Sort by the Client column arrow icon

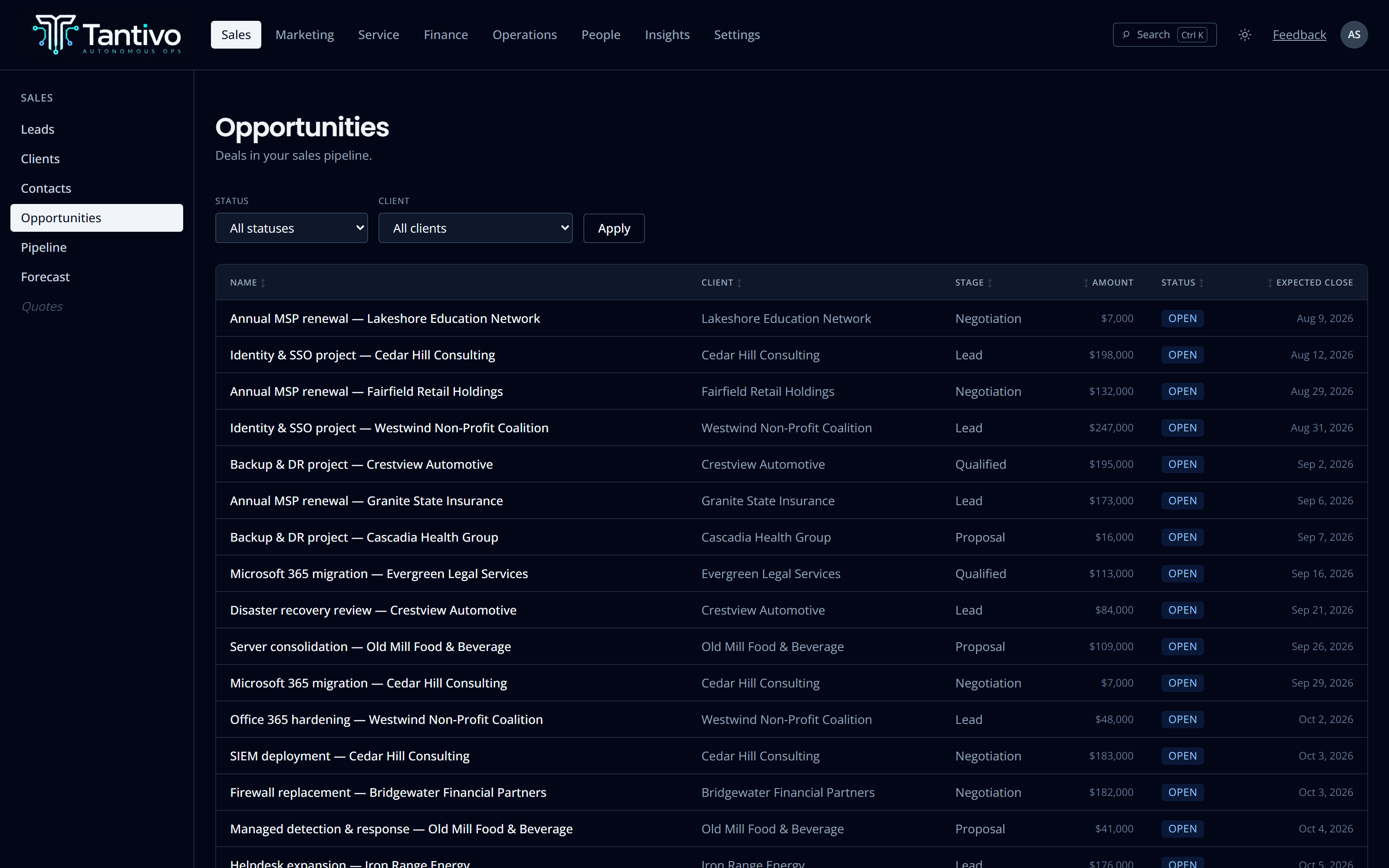coord(739,283)
